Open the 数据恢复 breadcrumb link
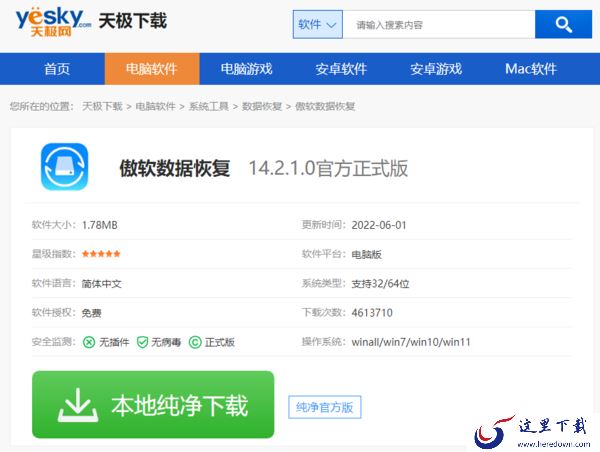600x452 pixels. [262, 106]
